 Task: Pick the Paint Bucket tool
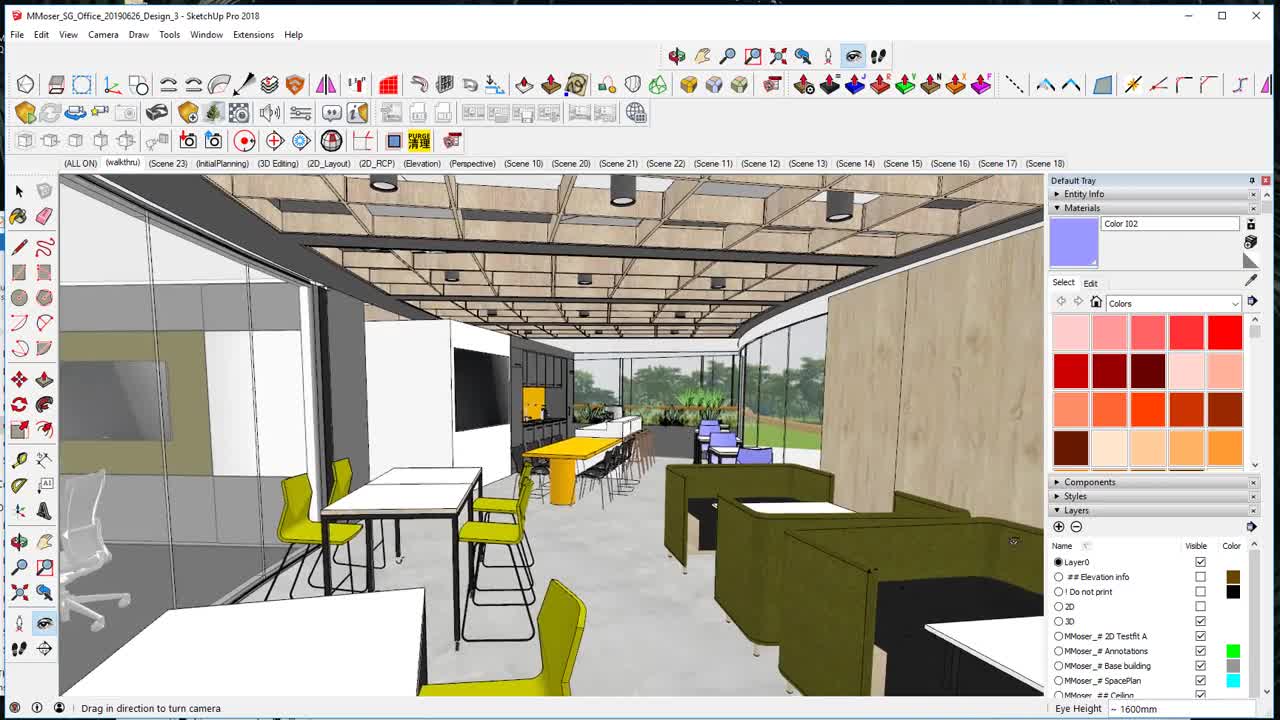point(19,216)
